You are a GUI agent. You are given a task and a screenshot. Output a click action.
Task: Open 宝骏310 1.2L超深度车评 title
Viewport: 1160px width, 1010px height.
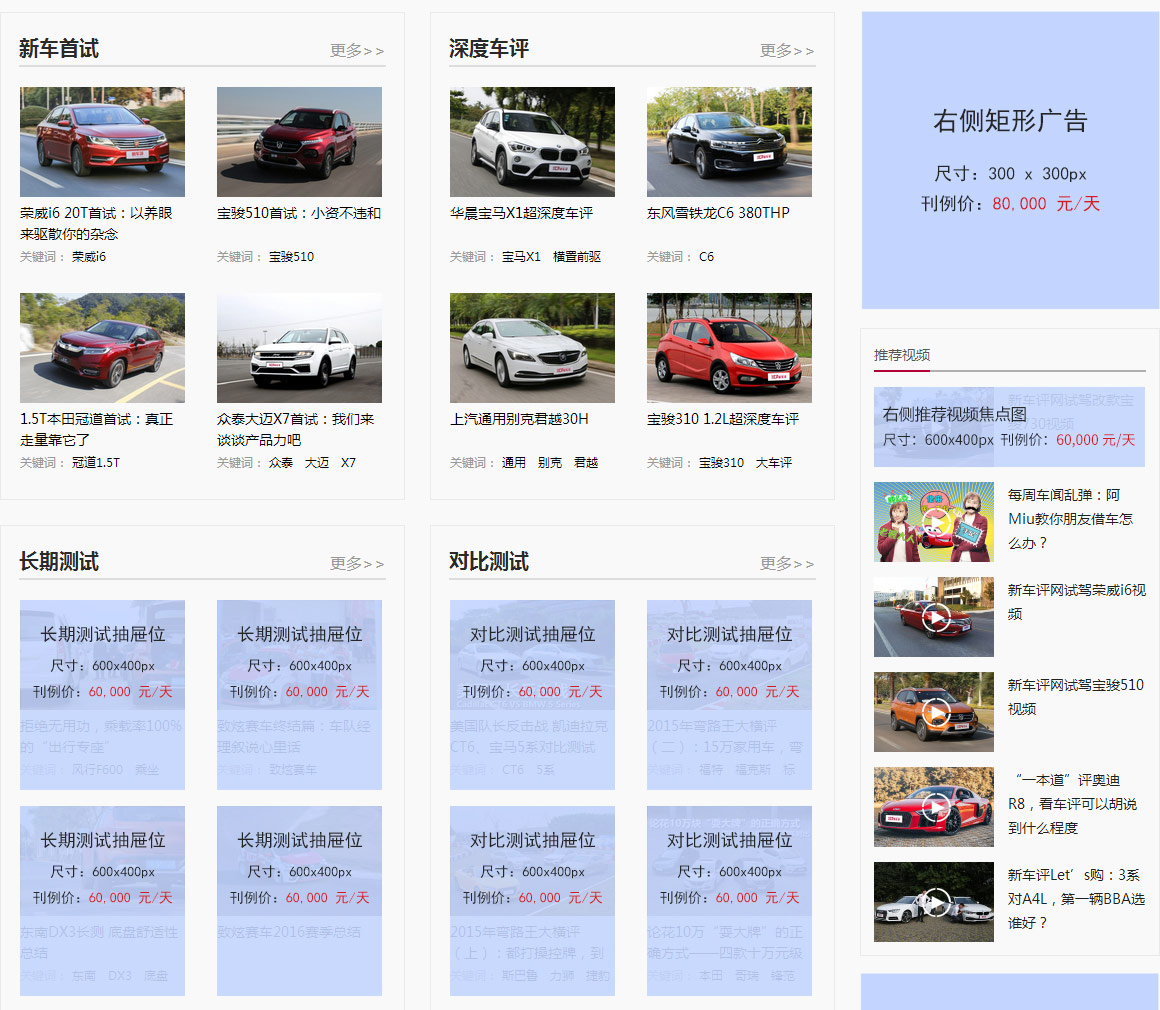tap(723, 419)
